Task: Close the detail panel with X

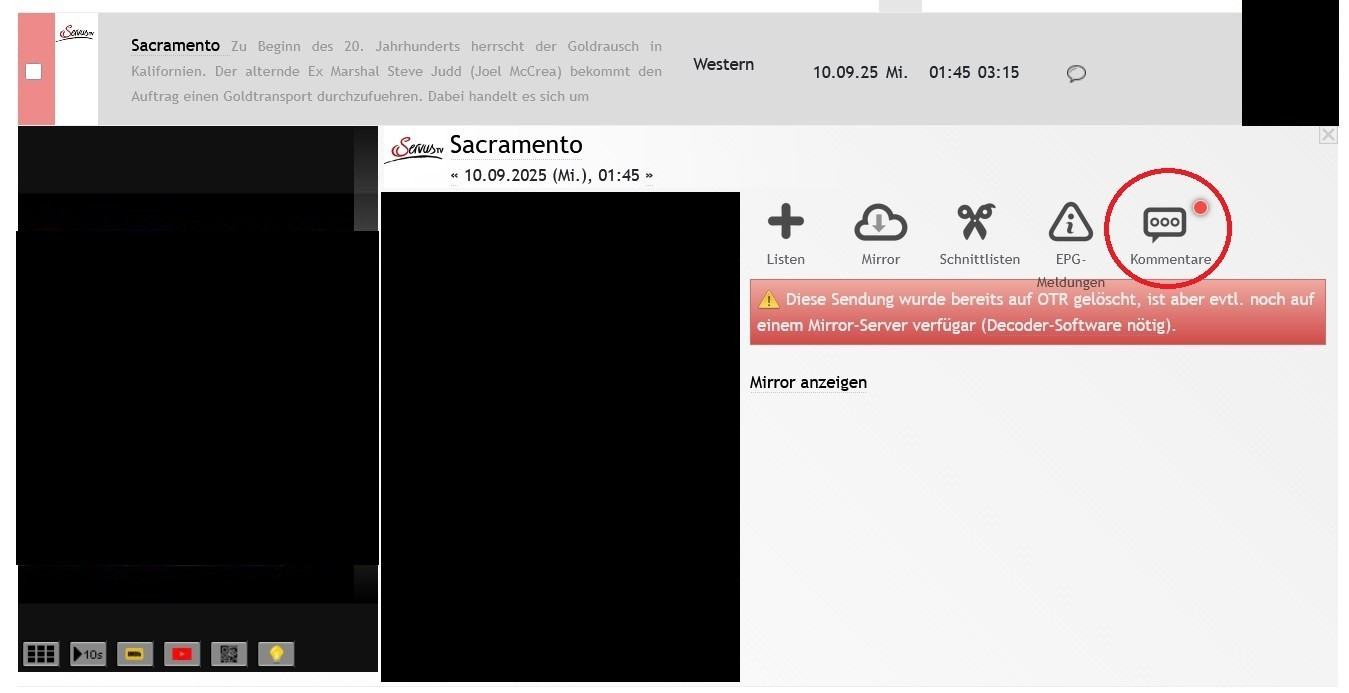Action: pyautogui.click(x=1328, y=135)
